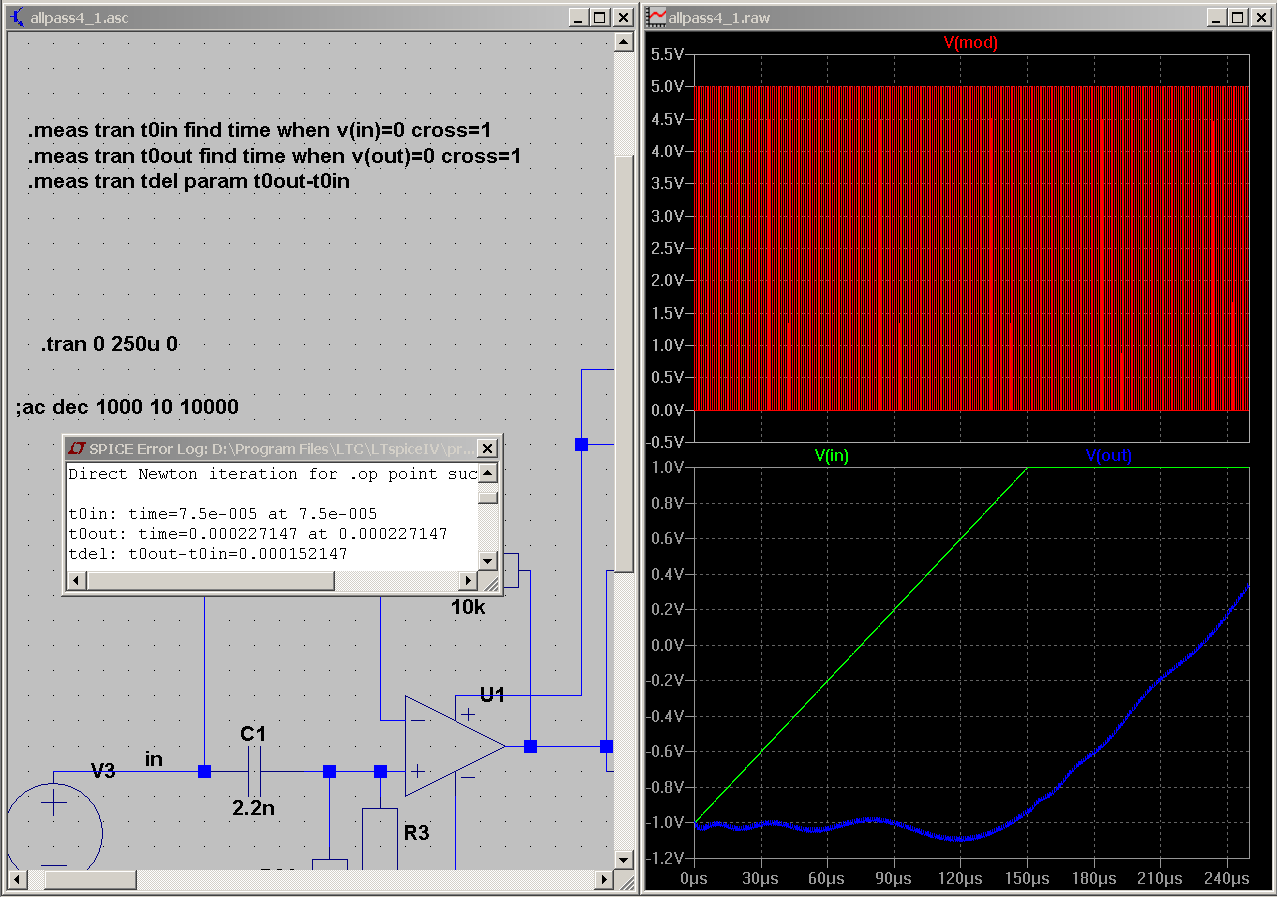Image resolution: width=1277 pixels, height=897 pixels.
Task: Select the op-amp U1 symbol
Action: (455, 746)
